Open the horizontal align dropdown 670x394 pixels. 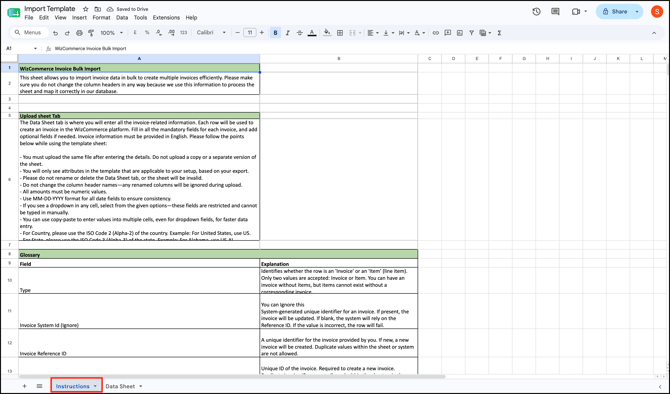373,33
